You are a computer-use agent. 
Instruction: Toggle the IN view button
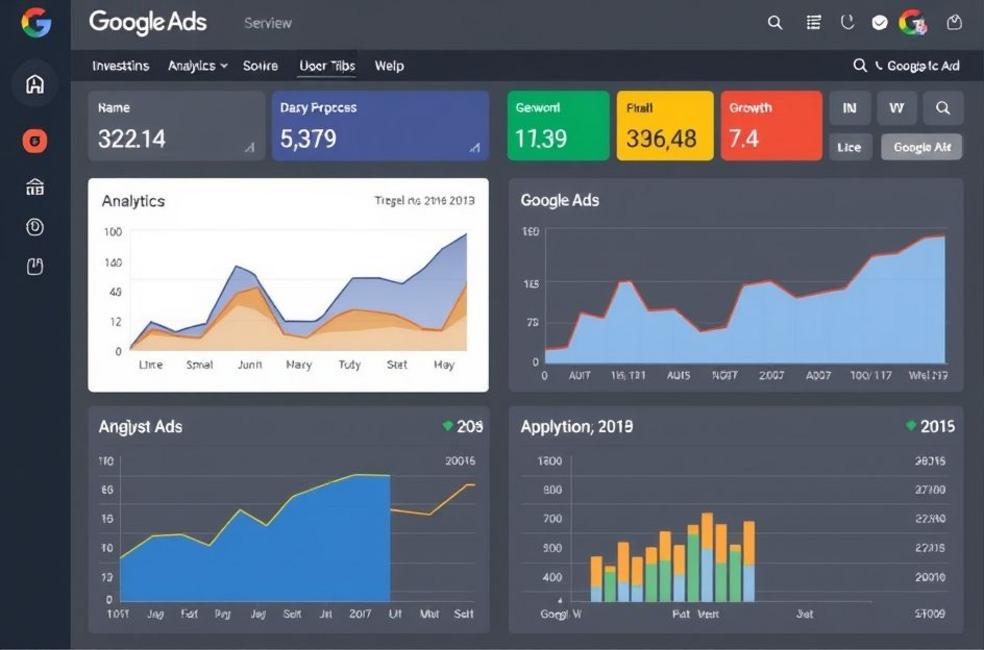point(850,107)
